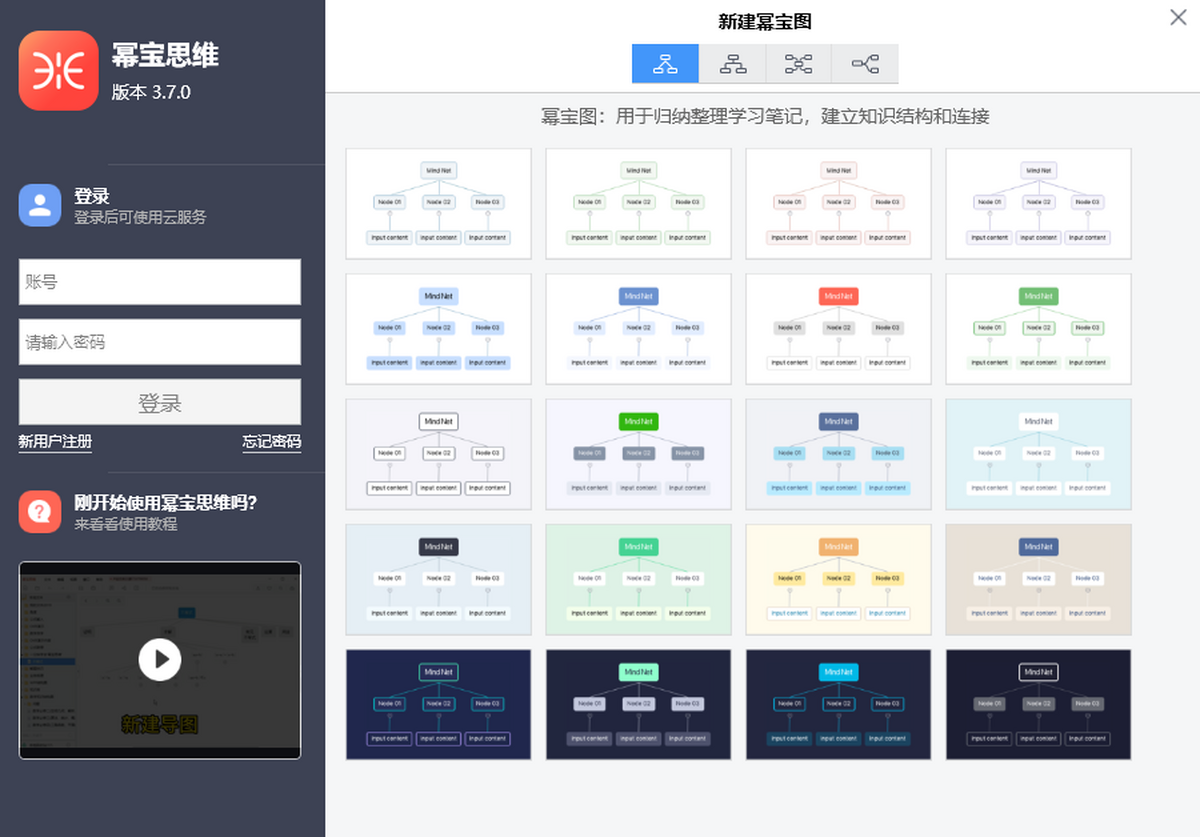
Task: Choose the template with black outlined nodes
Action: point(438,454)
